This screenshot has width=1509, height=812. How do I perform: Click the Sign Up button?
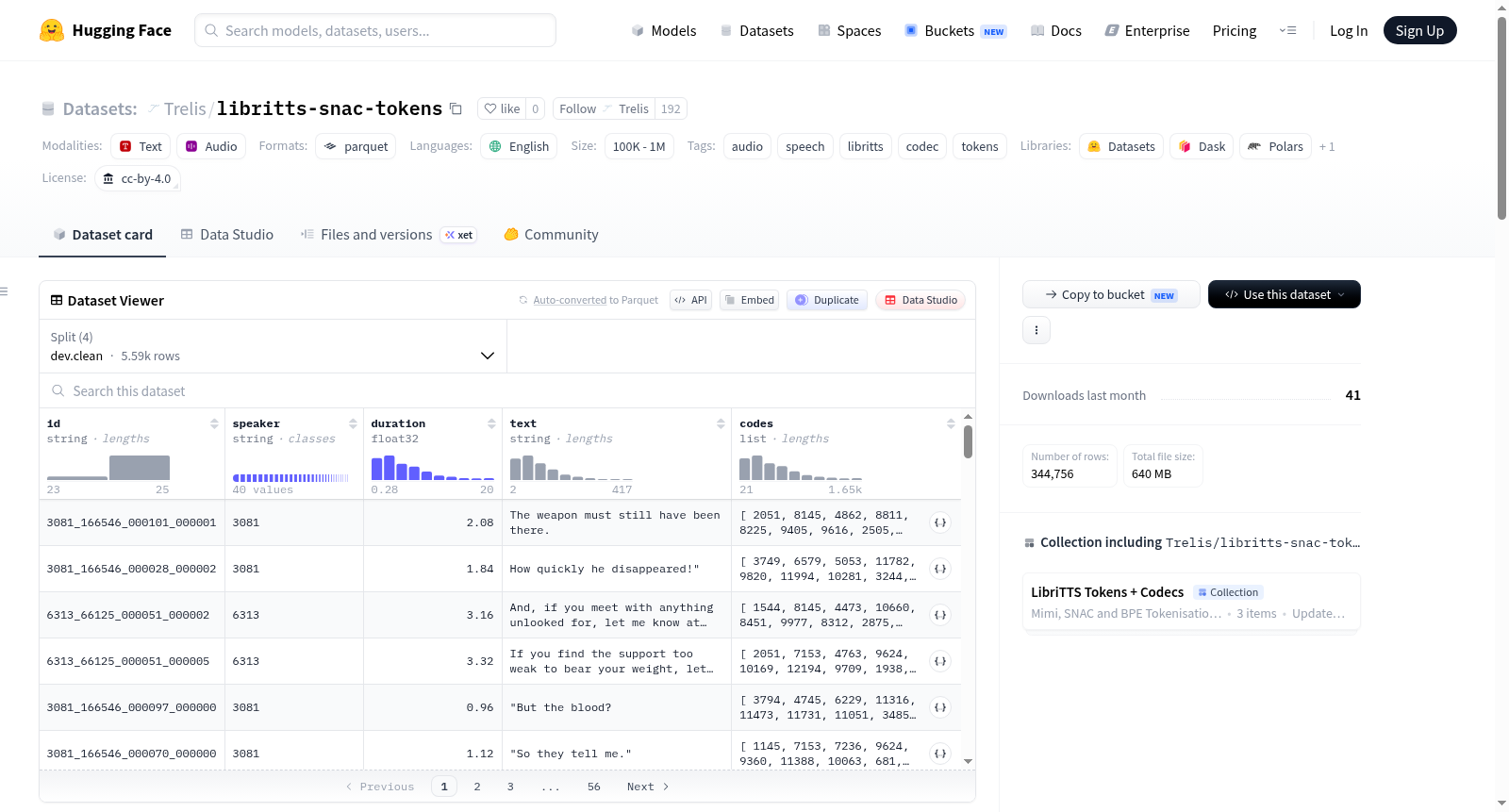(x=1419, y=30)
